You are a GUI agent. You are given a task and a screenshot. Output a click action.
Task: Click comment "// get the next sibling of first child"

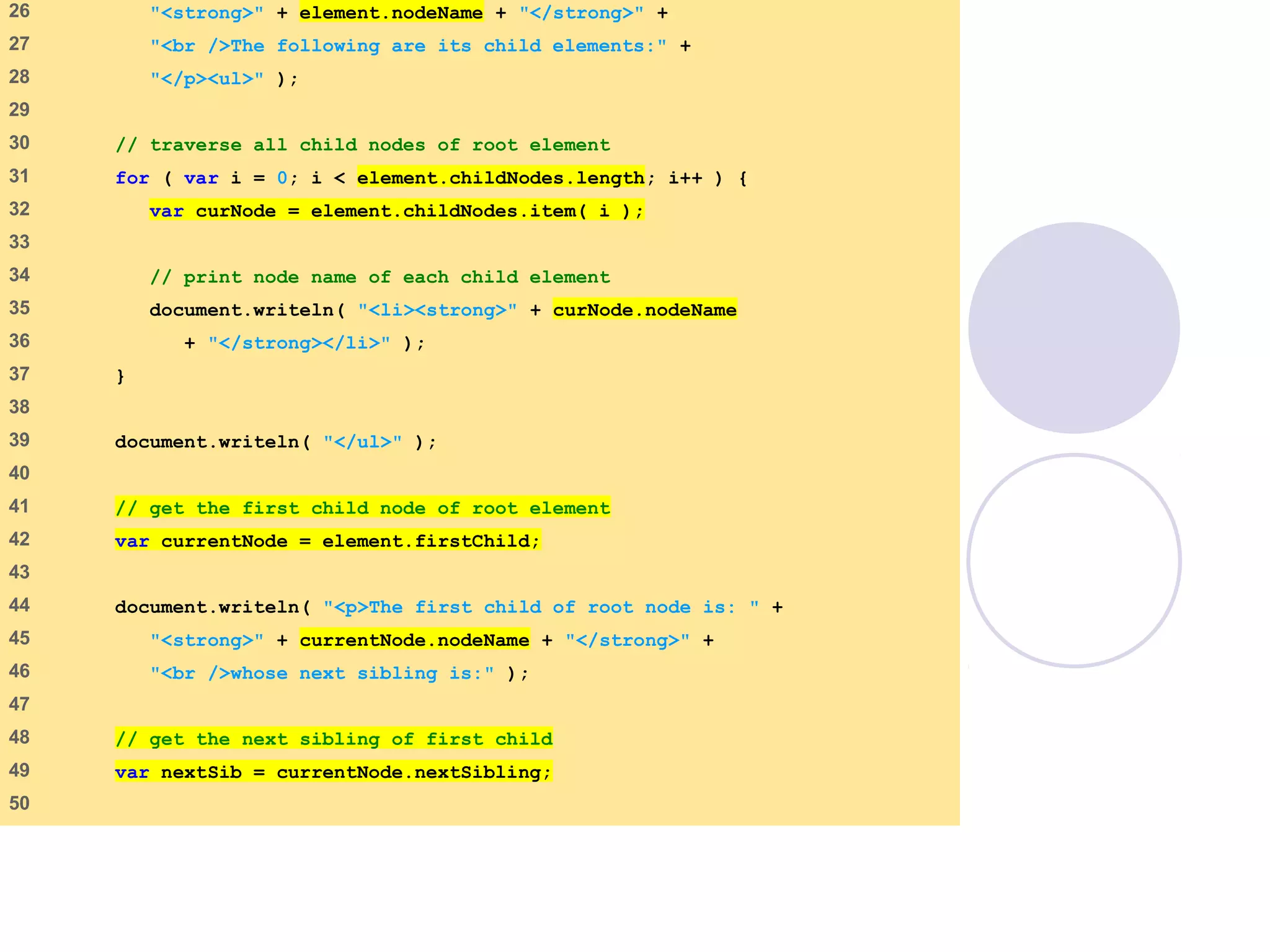point(334,739)
